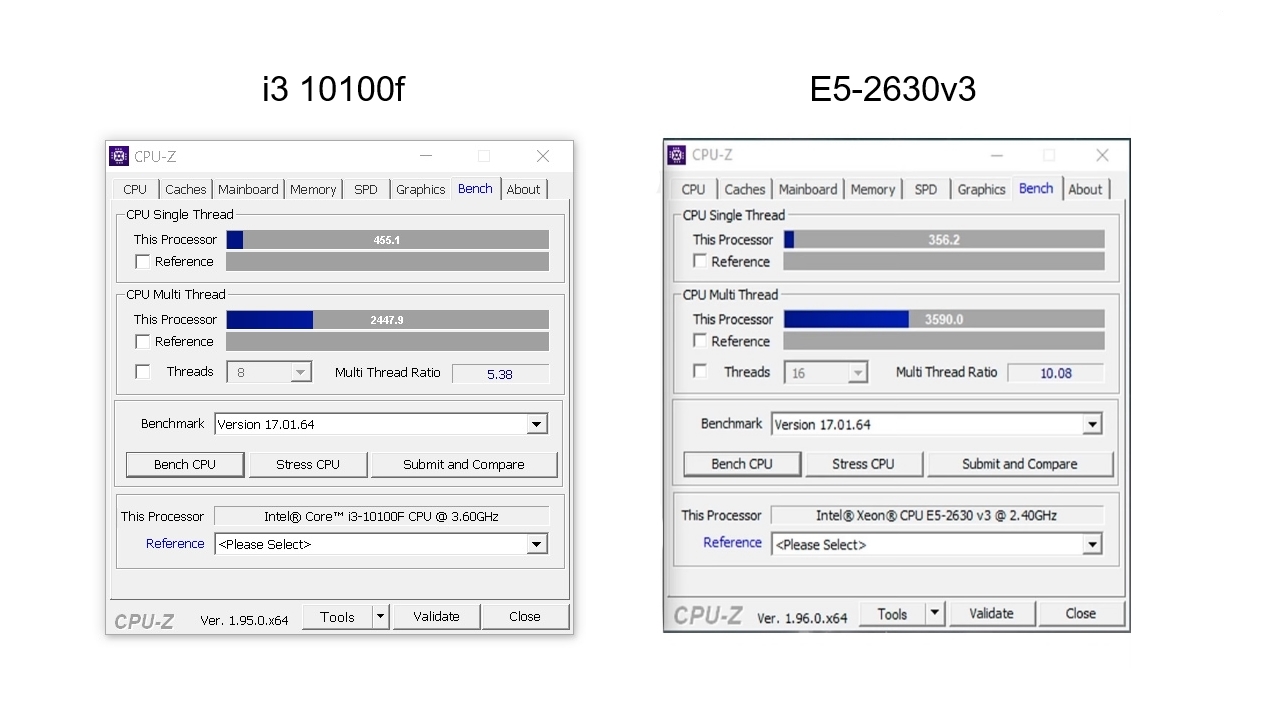Viewport: 1280px width, 720px height.
Task: Select Bench tab in the E5-2630v3 window
Action: 1036,188
